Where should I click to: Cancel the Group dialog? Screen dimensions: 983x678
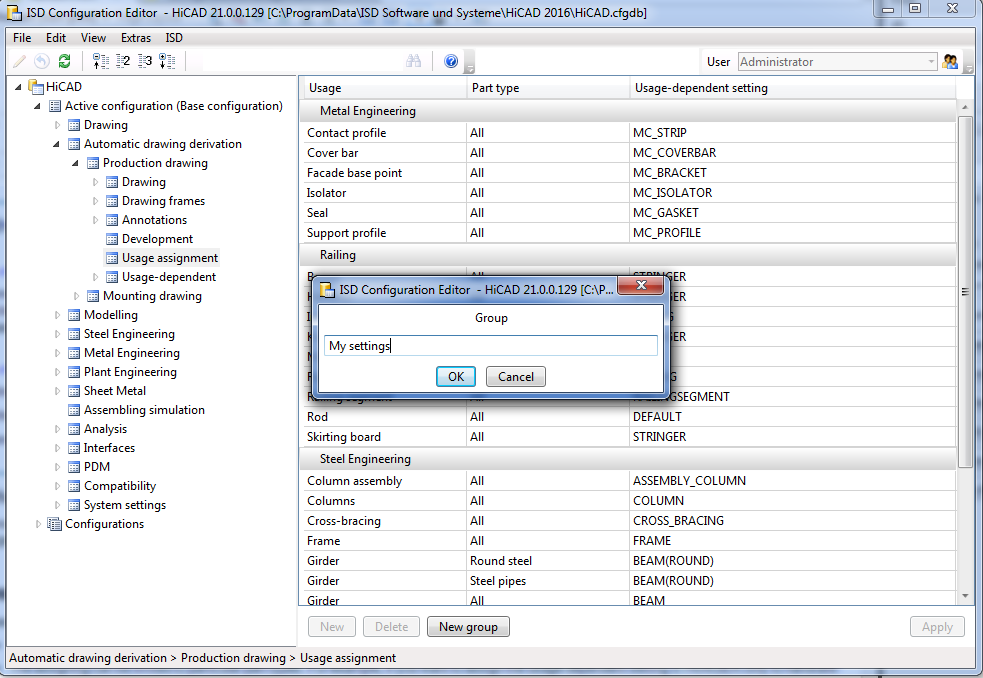pos(516,377)
